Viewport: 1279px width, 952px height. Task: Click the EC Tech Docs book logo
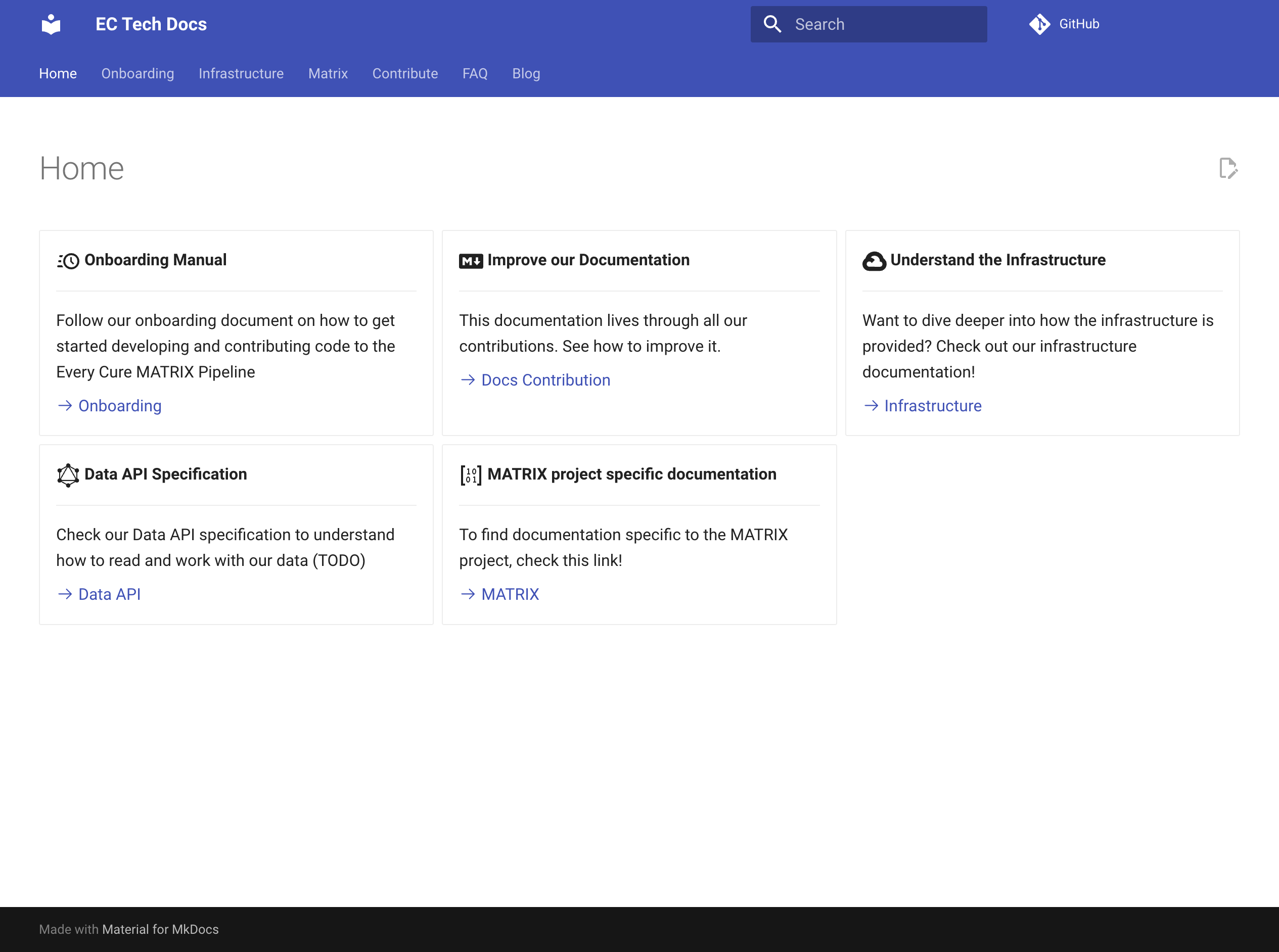[x=51, y=24]
